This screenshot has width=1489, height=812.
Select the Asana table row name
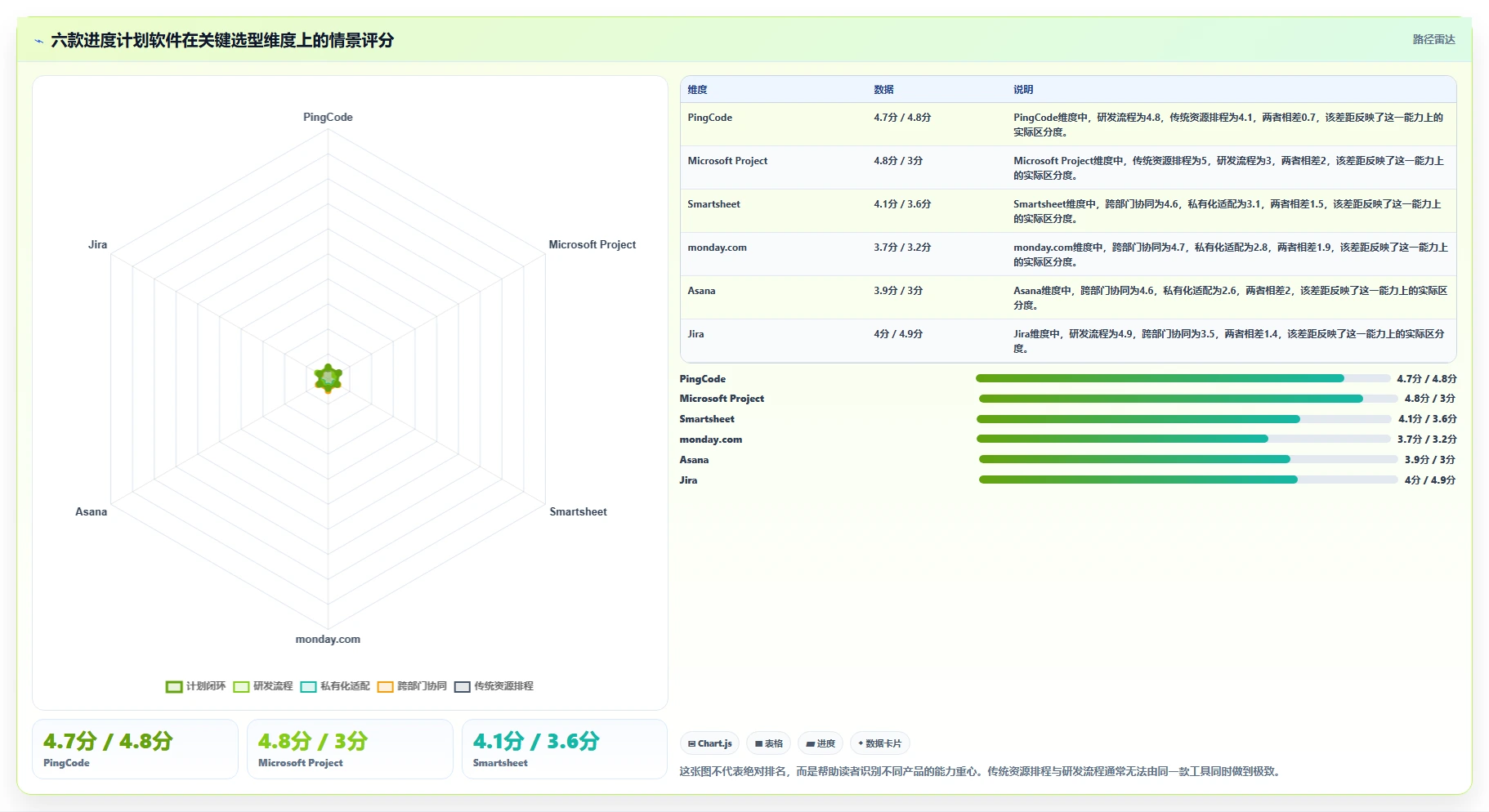click(701, 291)
